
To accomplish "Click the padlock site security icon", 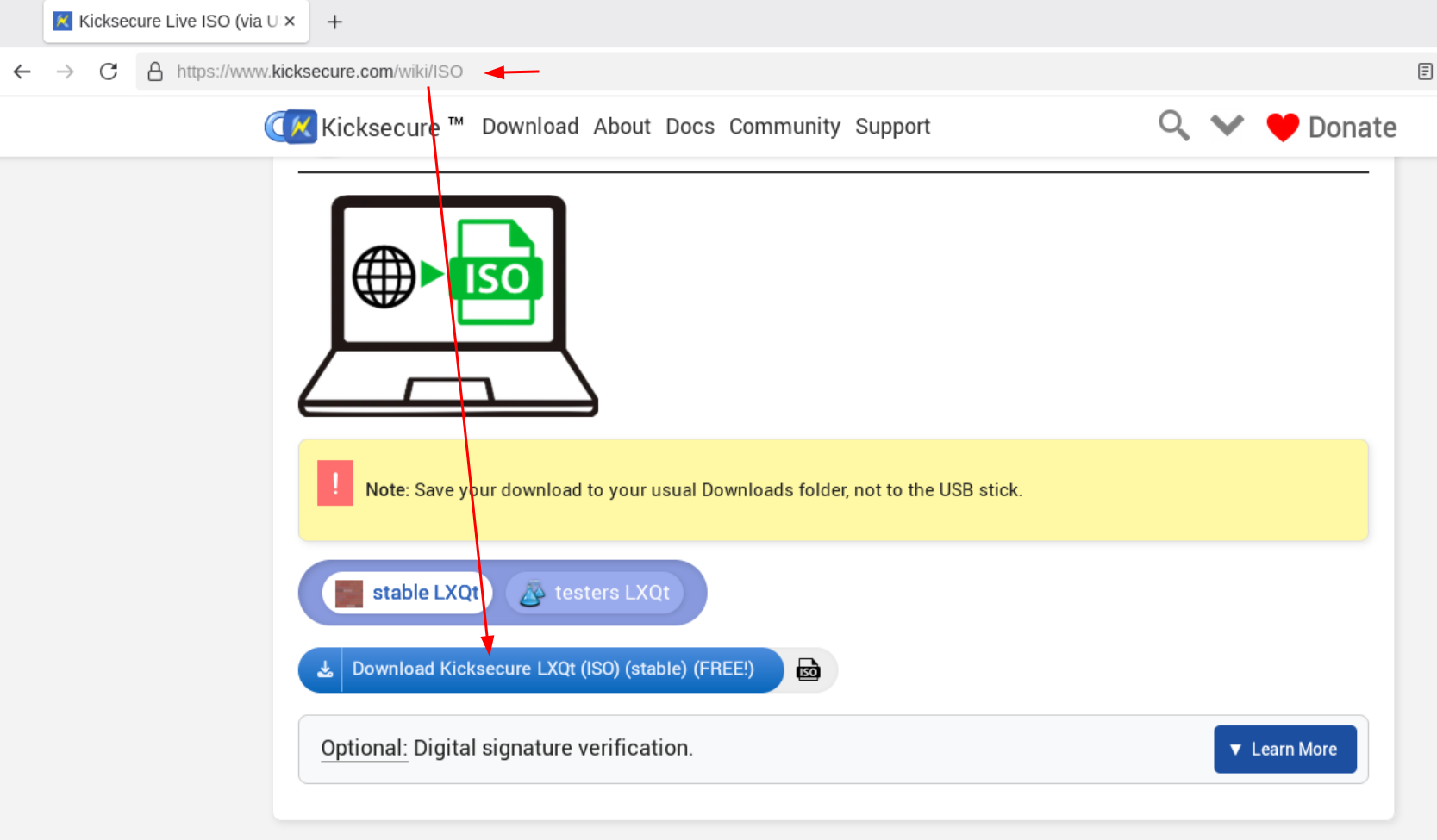I will 155,72.
